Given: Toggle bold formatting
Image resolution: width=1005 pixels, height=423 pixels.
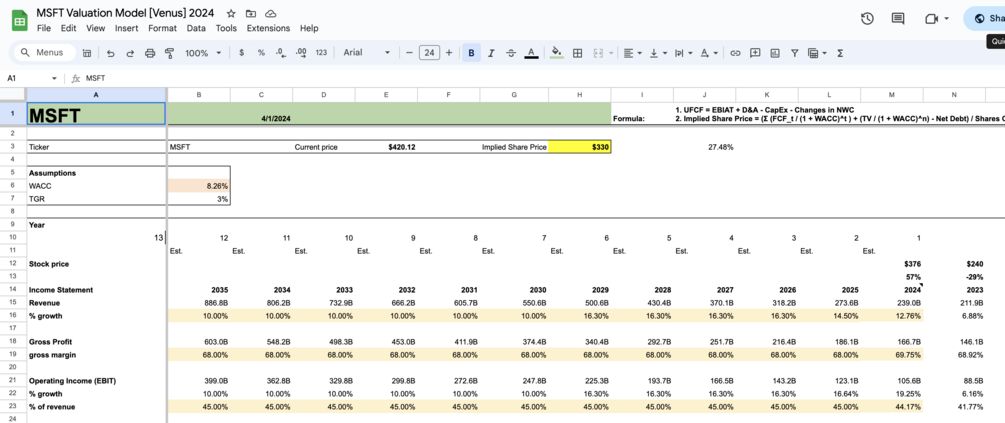Looking at the screenshot, I should (x=472, y=53).
